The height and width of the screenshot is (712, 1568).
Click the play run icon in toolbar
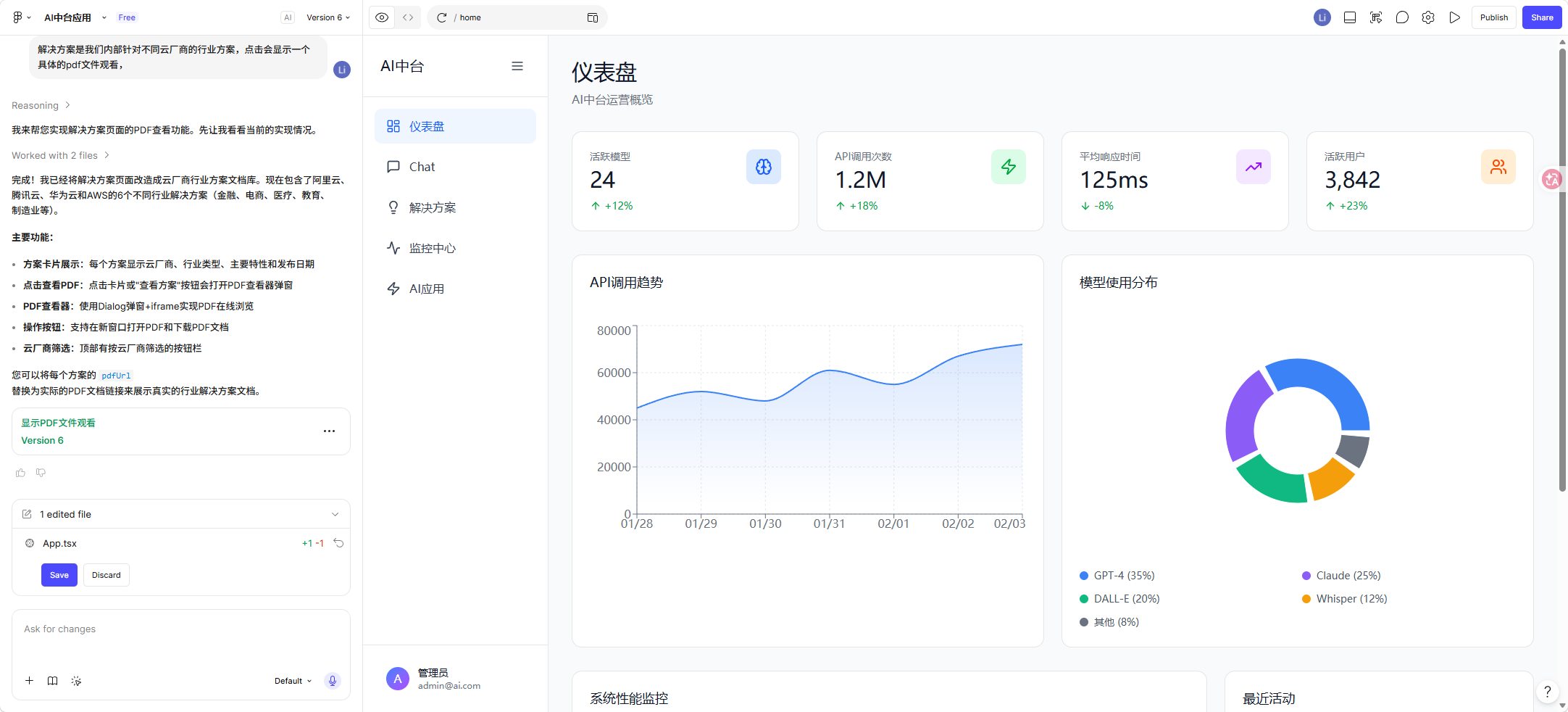(x=1454, y=17)
